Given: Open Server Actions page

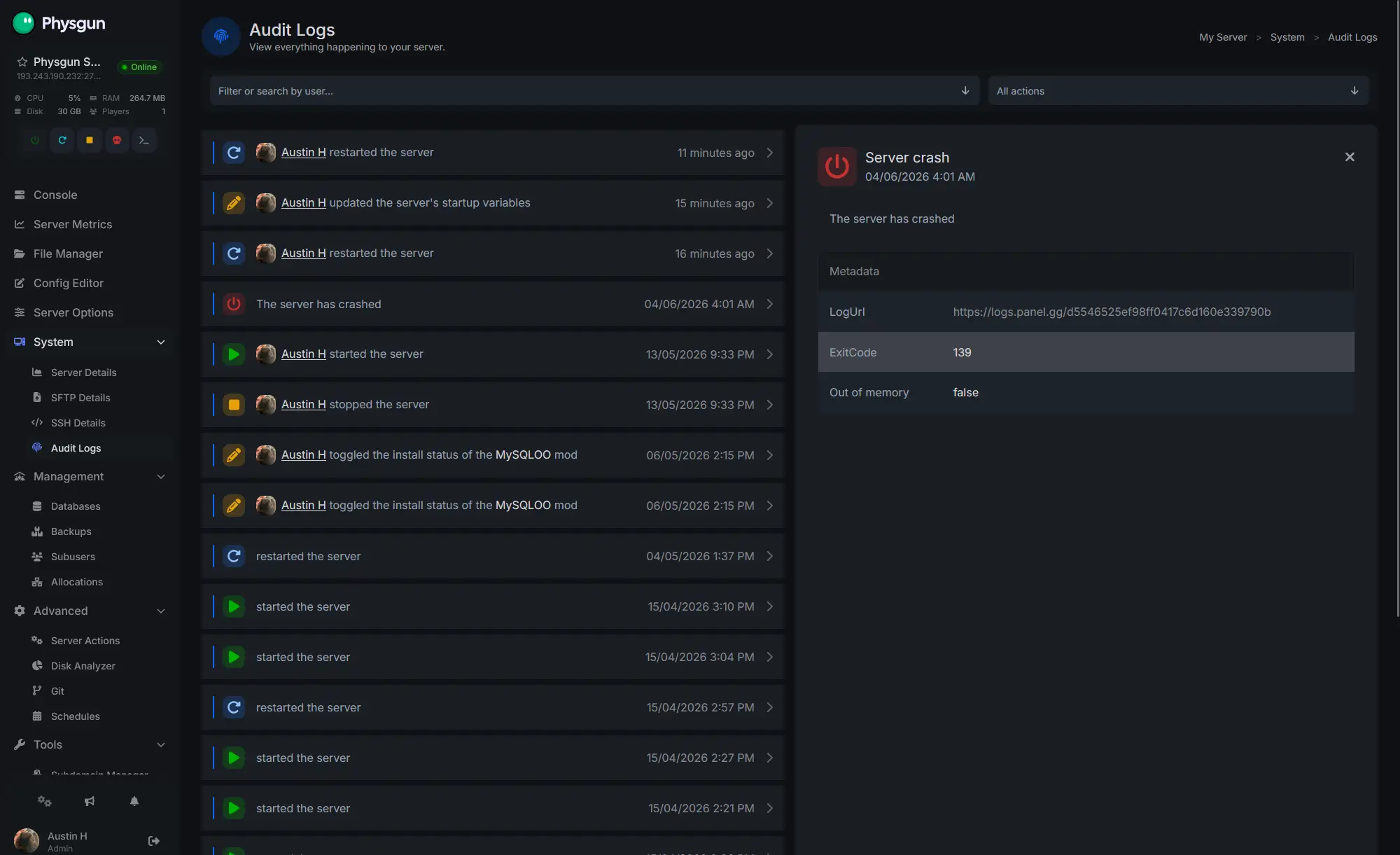Looking at the screenshot, I should [x=85, y=641].
